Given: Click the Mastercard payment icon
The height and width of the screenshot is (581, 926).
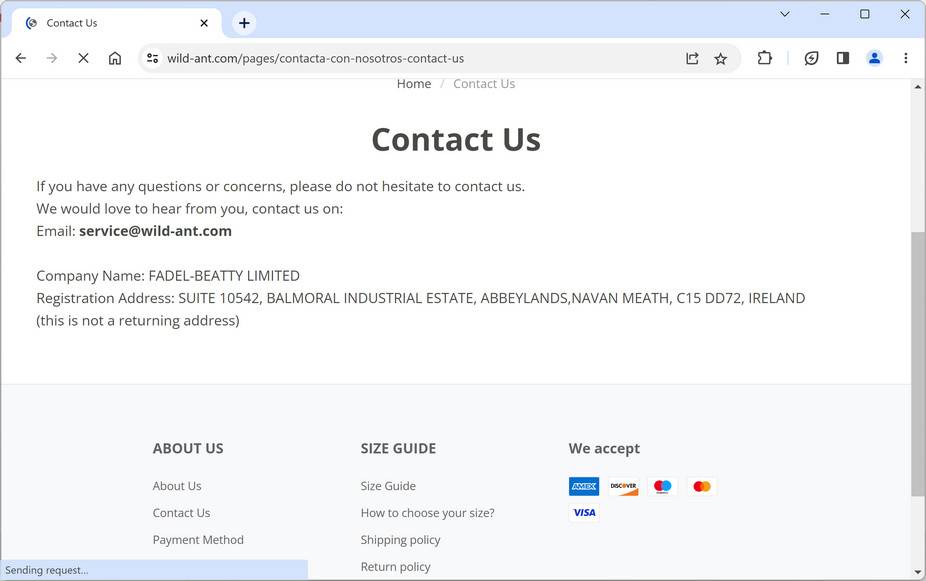Looking at the screenshot, I should pos(702,487).
